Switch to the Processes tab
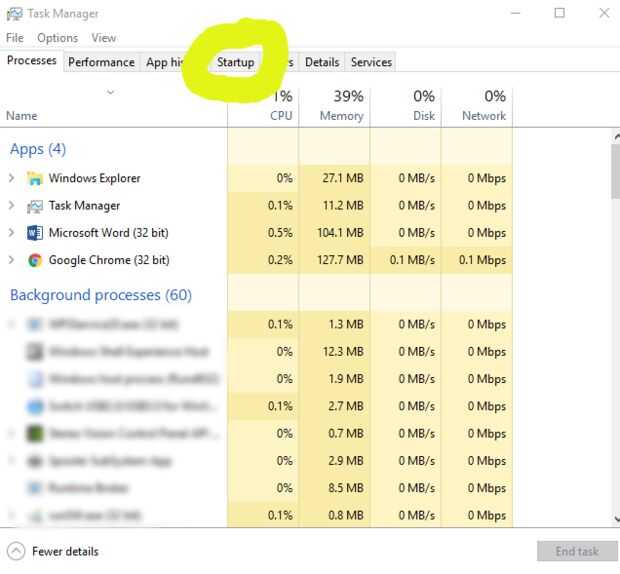 coord(32,60)
